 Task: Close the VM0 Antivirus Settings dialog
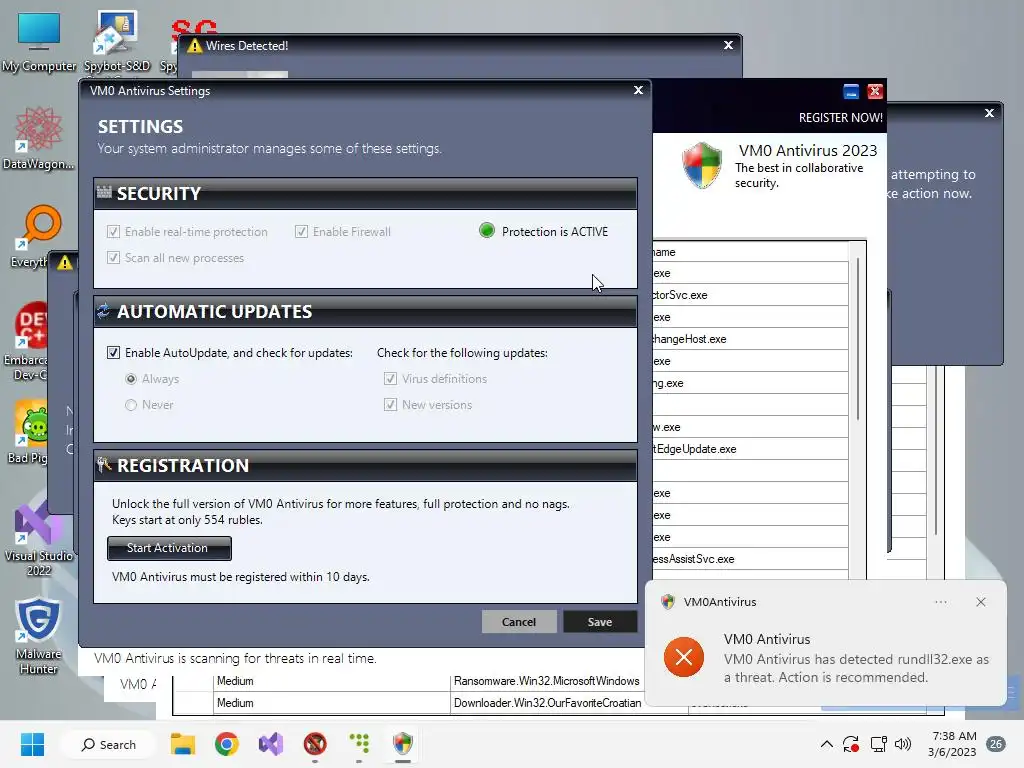[x=638, y=90]
